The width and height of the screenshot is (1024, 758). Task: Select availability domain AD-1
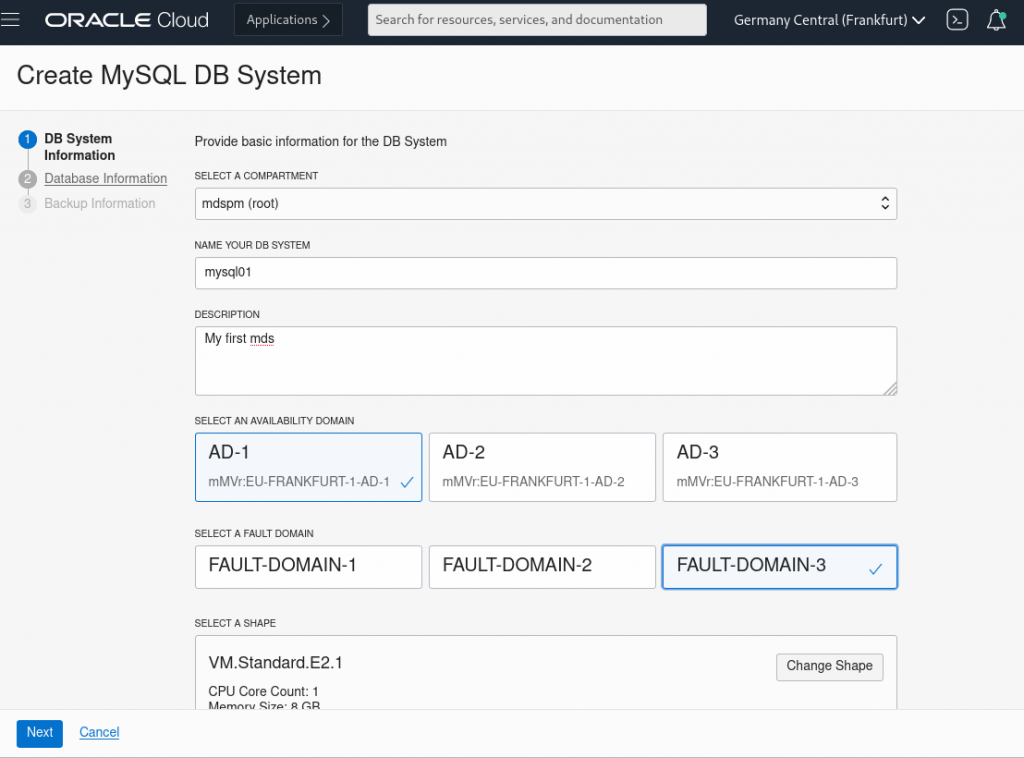tap(308, 467)
